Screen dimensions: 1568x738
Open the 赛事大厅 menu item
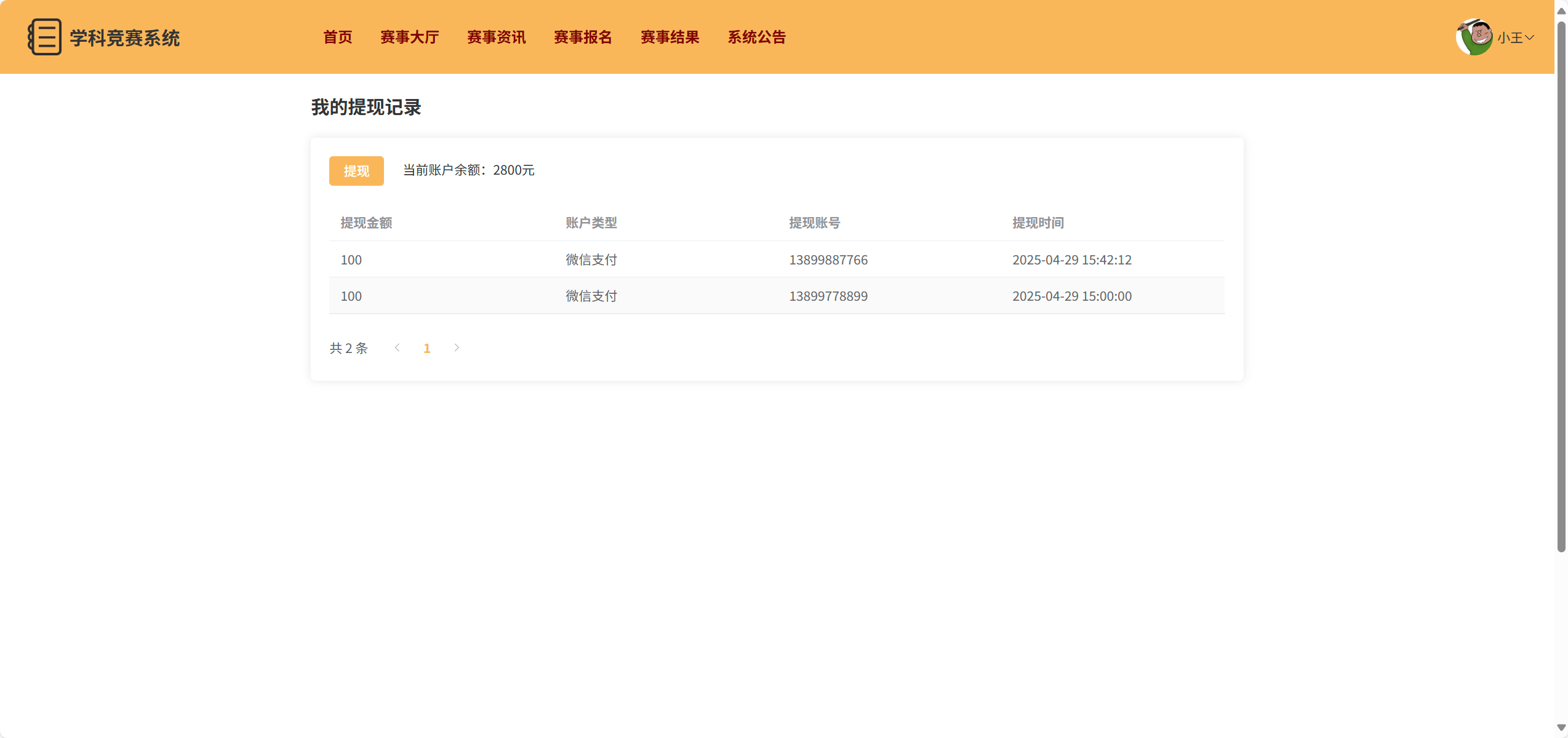click(409, 37)
